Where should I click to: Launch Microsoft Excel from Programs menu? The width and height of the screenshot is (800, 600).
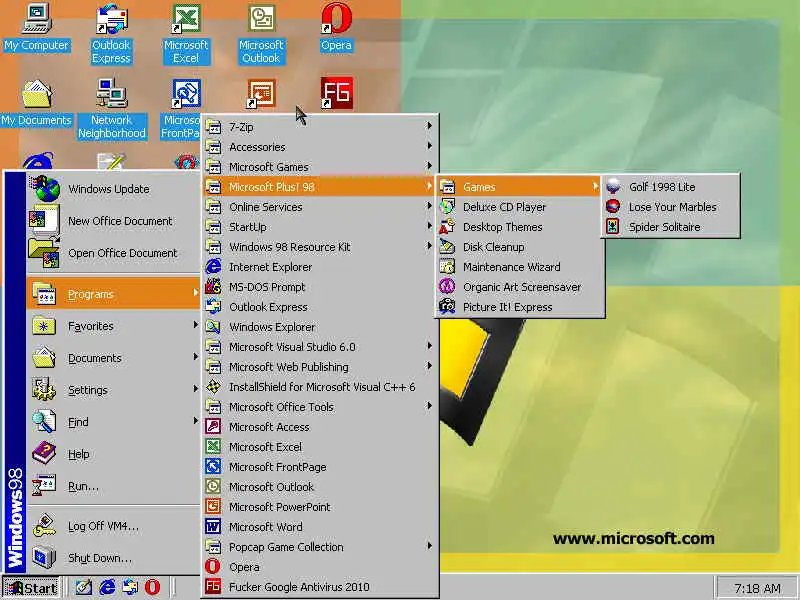pos(320,446)
